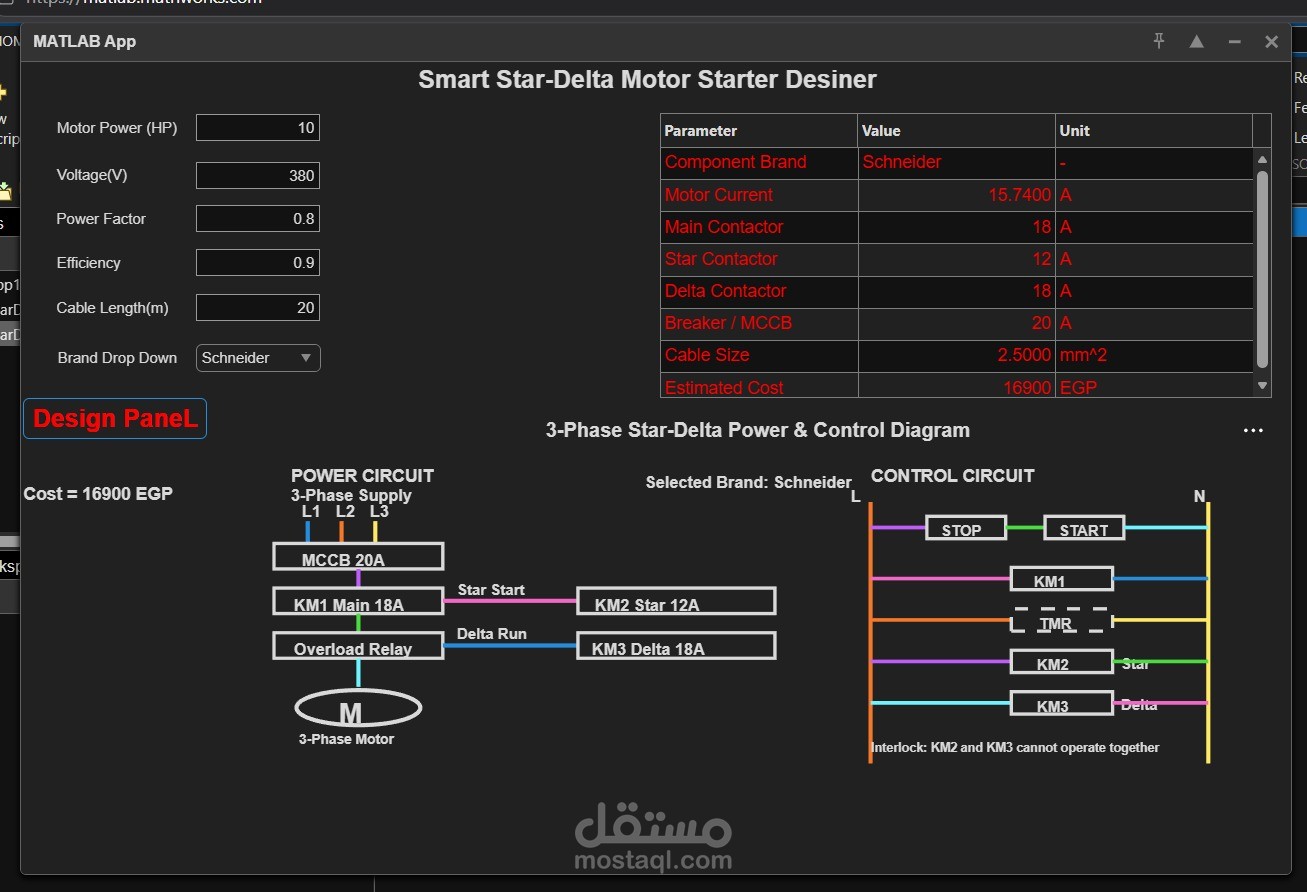Click the Design PaneL button

tap(115, 419)
